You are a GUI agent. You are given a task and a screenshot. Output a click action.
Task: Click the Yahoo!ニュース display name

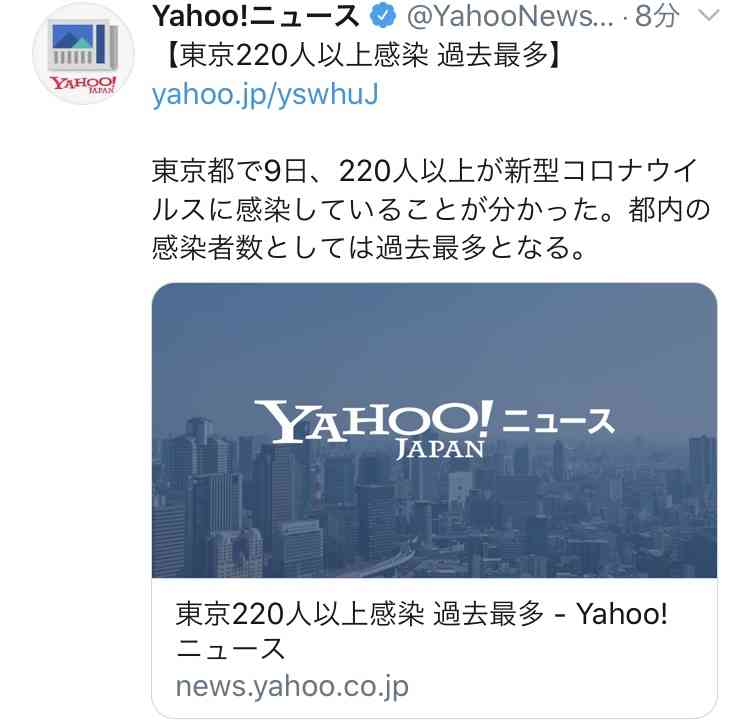click(x=255, y=16)
